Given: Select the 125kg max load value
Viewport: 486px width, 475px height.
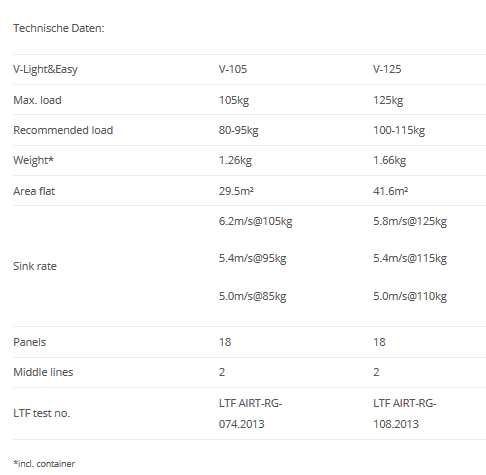Looking at the screenshot, I should 388,100.
